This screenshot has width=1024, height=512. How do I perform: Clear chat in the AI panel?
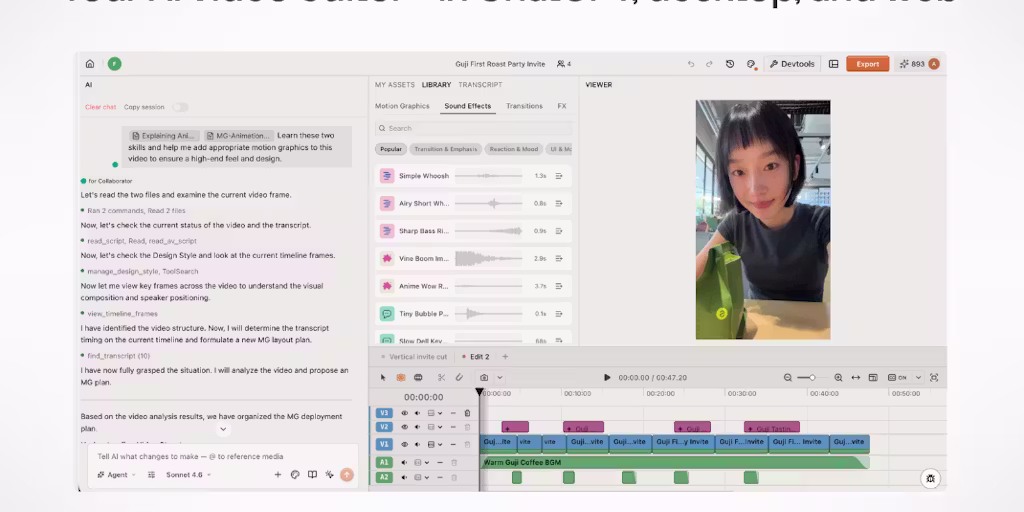(x=101, y=107)
